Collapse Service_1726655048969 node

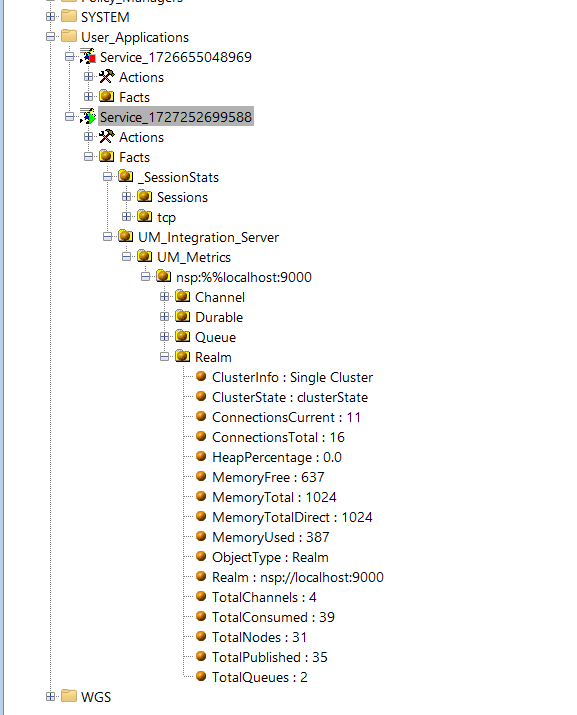[x=69, y=57]
